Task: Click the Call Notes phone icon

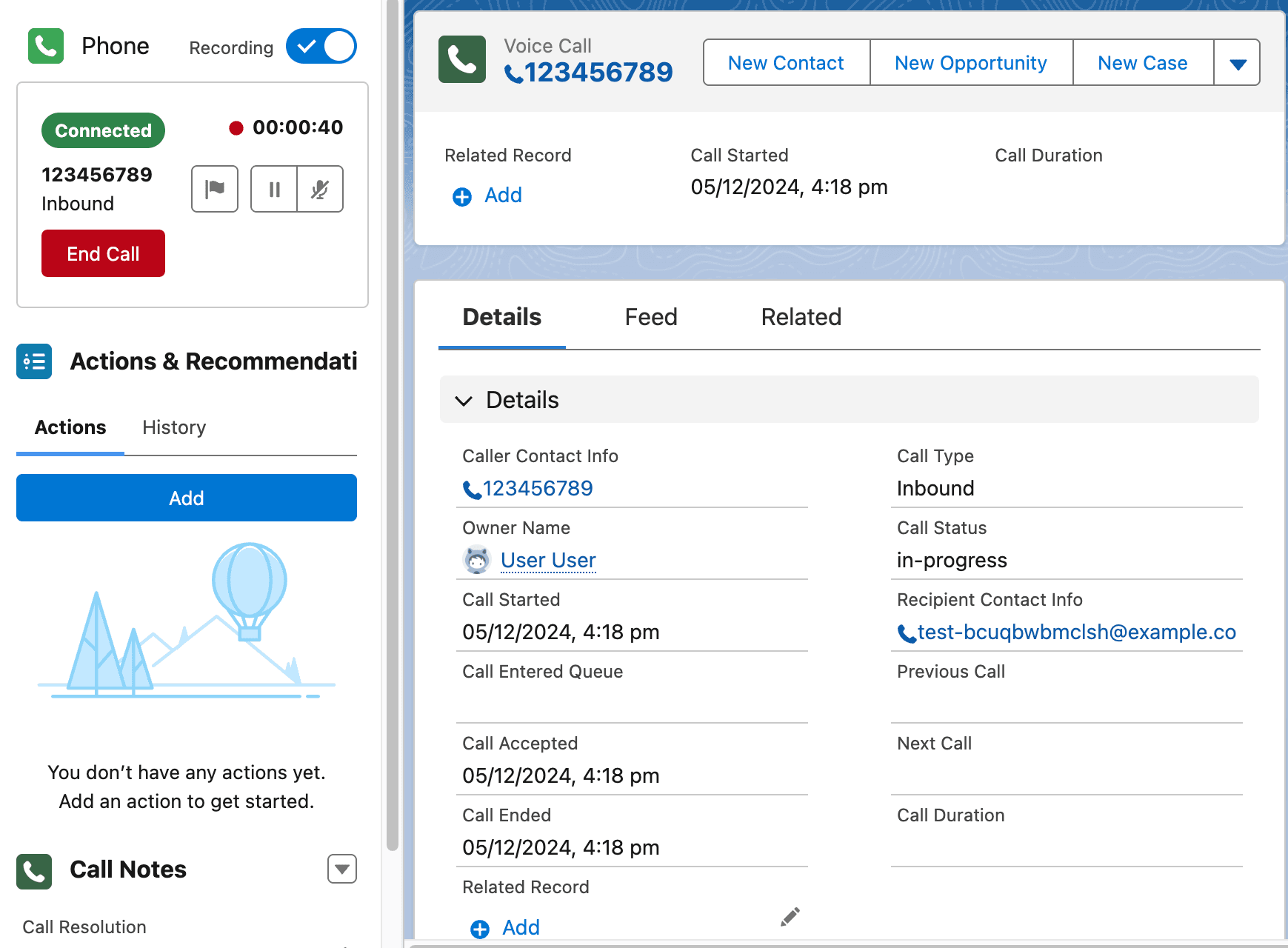Action: pos(34,870)
